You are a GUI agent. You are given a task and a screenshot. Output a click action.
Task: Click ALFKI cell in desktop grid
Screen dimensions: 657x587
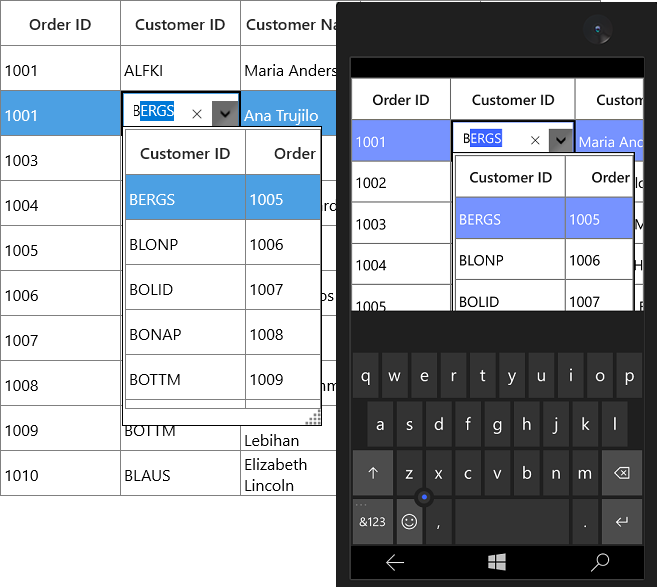click(180, 68)
